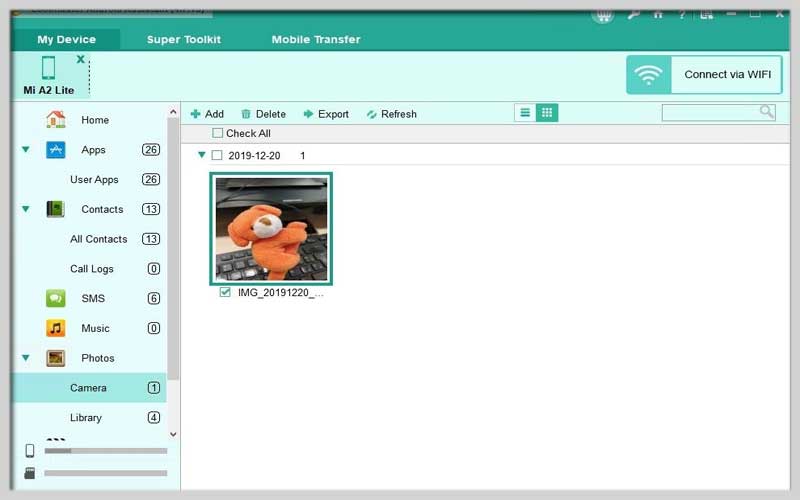Click the phone storage usage bar
800x500 pixels.
106,451
